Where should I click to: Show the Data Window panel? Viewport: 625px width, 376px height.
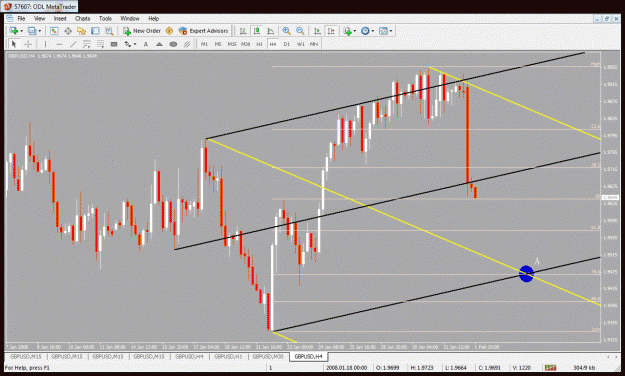pyautogui.click(x=68, y=31)
